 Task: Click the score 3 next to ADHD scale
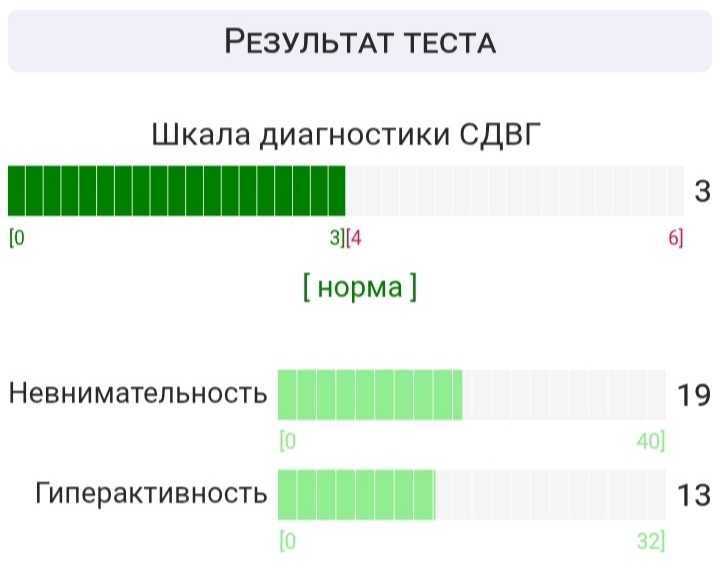tap(702, 191)
